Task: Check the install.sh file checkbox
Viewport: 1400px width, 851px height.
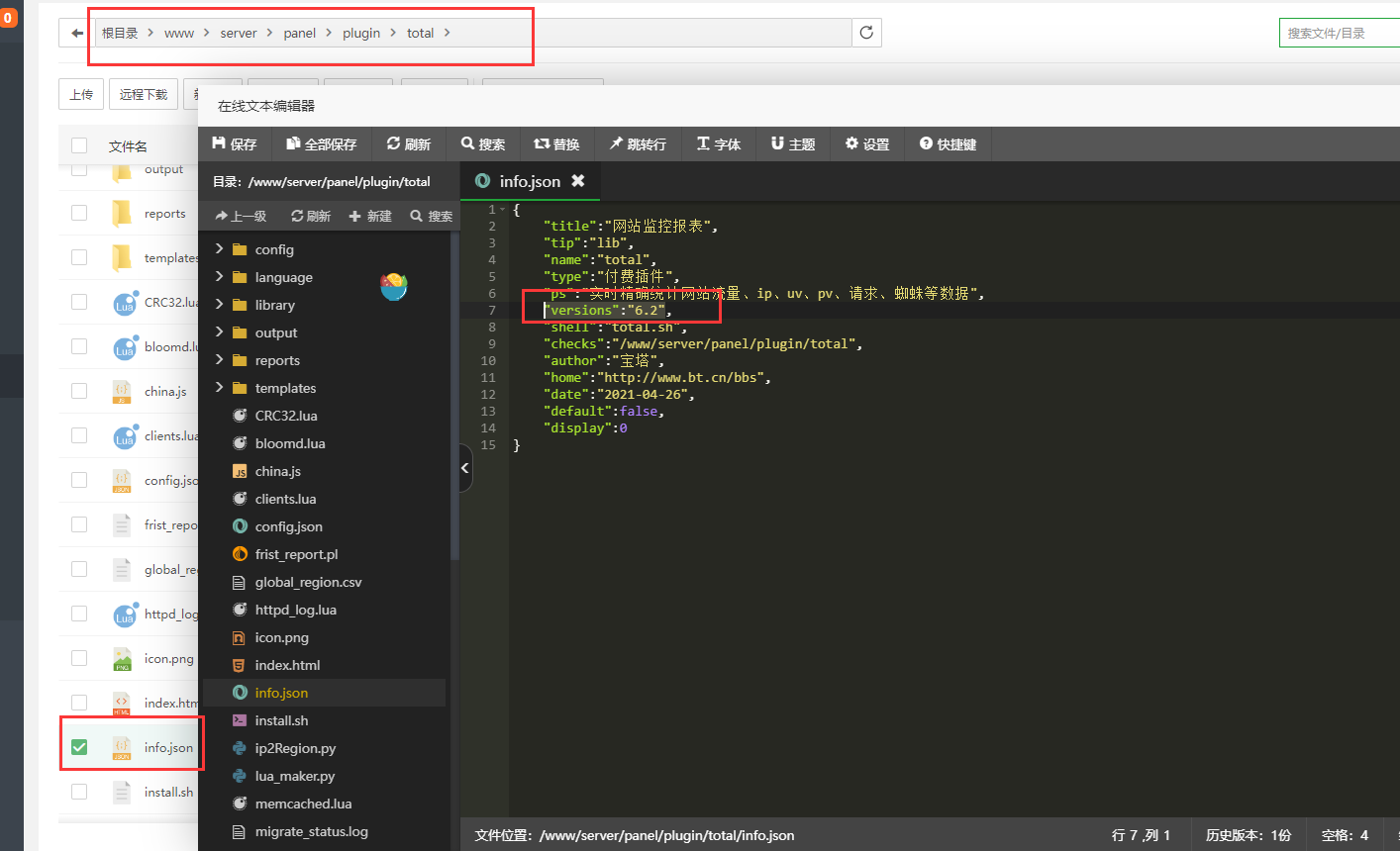Action: point(79,792)
